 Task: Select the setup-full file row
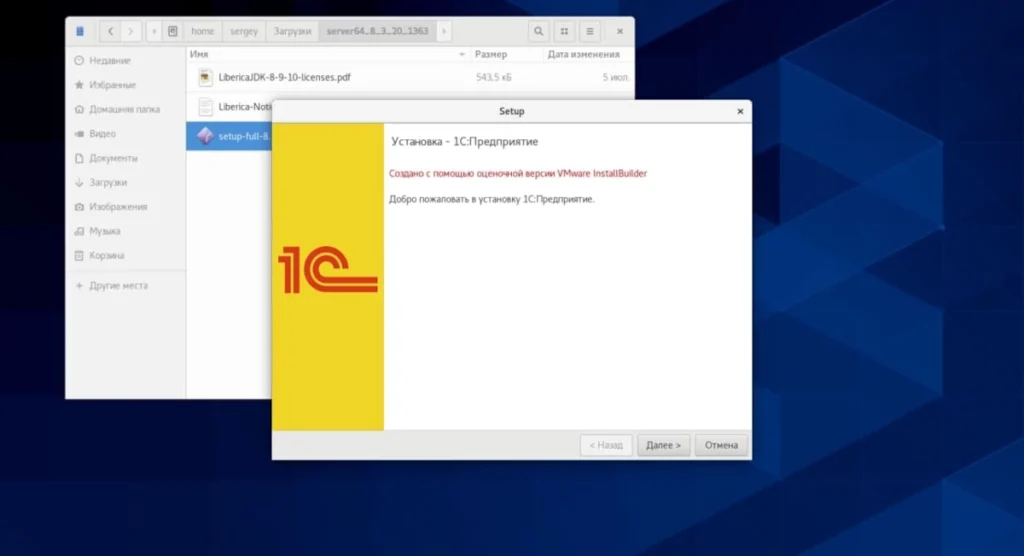click(229, 136)
